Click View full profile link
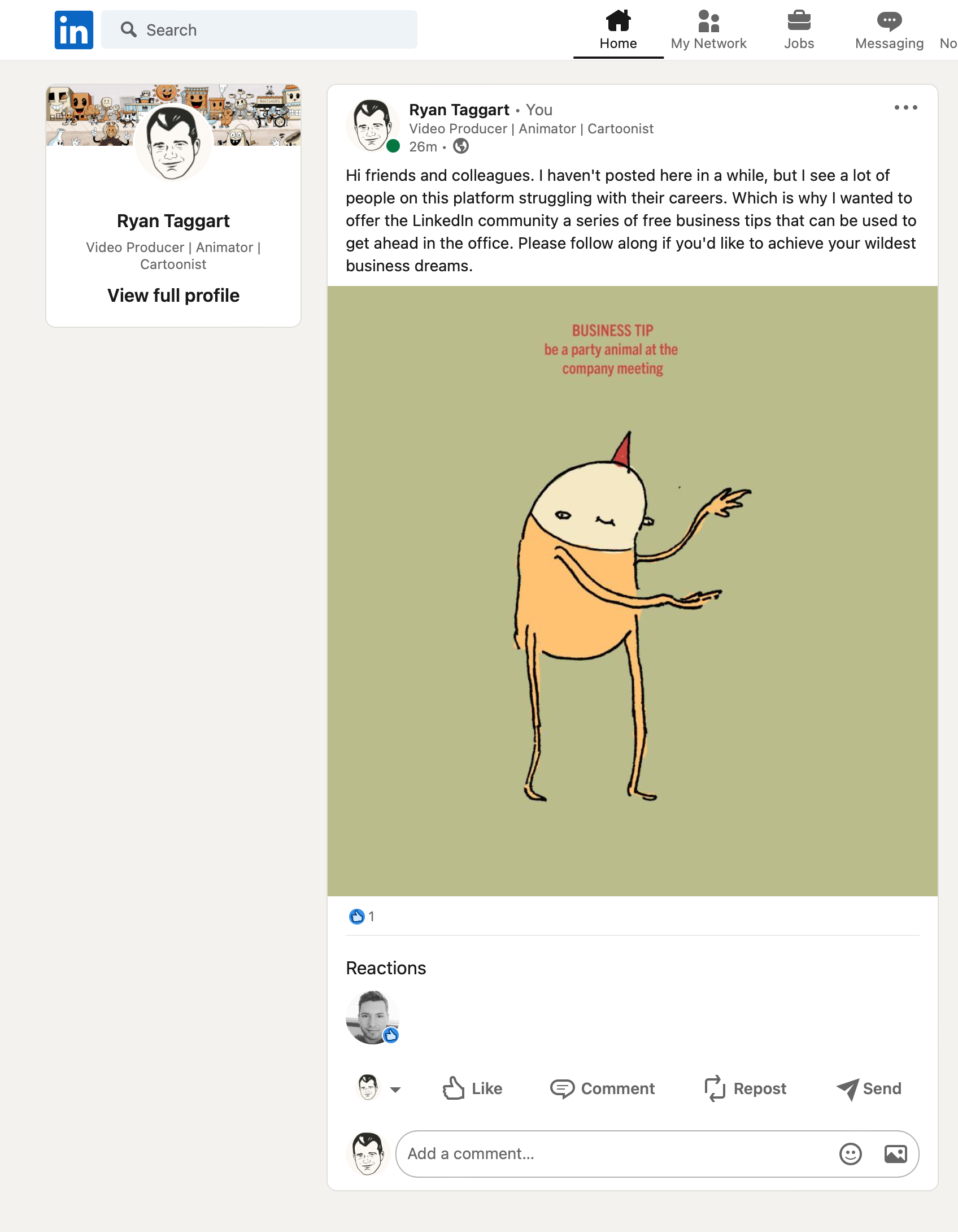The width and height of the screenshot is (958, 1232). [x=173, y=296]
